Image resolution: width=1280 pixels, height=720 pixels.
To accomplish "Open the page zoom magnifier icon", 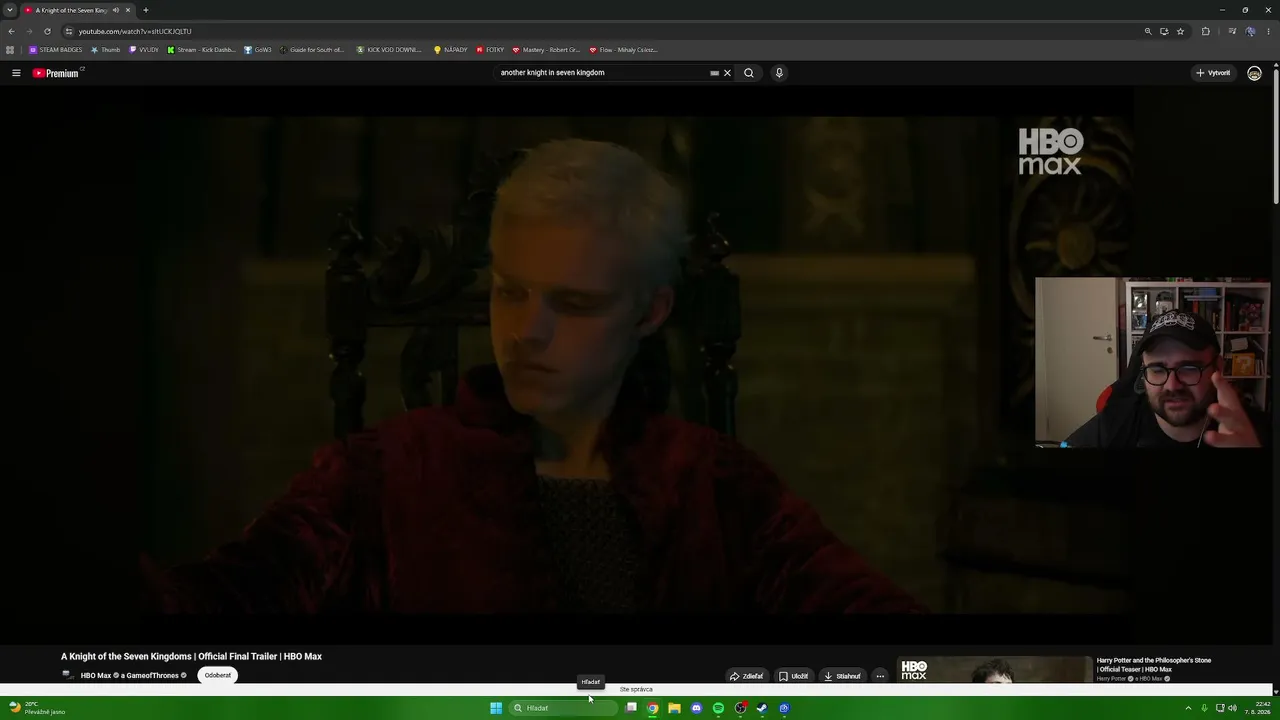I will (1148, 31).
